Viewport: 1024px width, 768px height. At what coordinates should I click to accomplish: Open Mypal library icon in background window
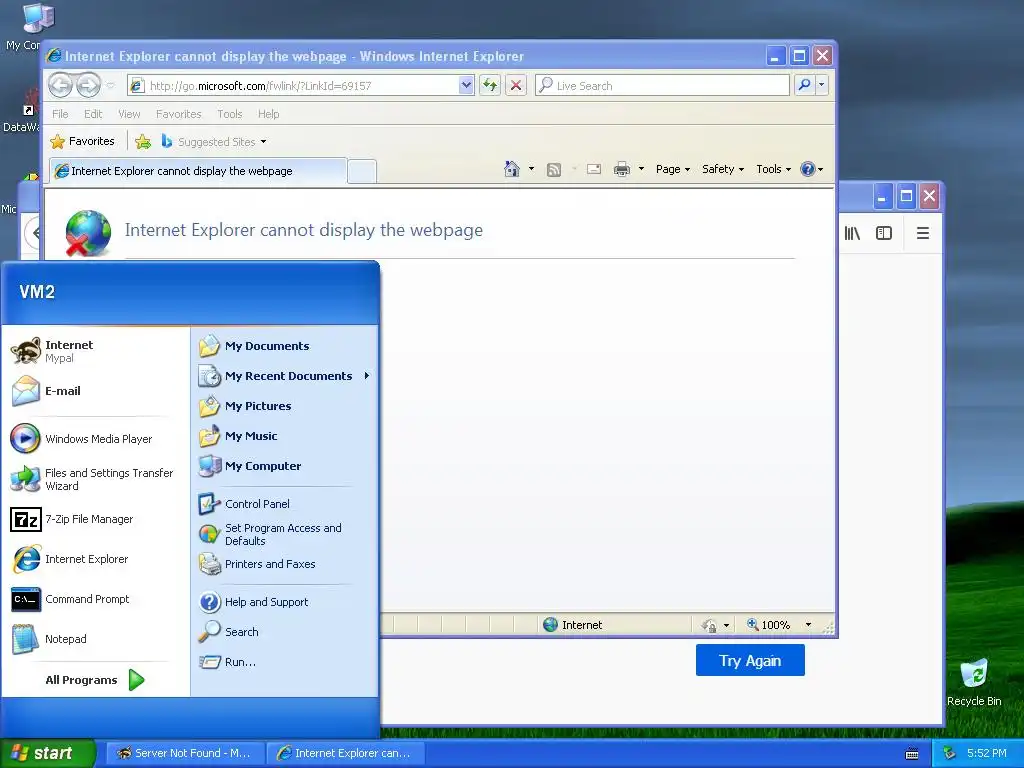point(852,233)
